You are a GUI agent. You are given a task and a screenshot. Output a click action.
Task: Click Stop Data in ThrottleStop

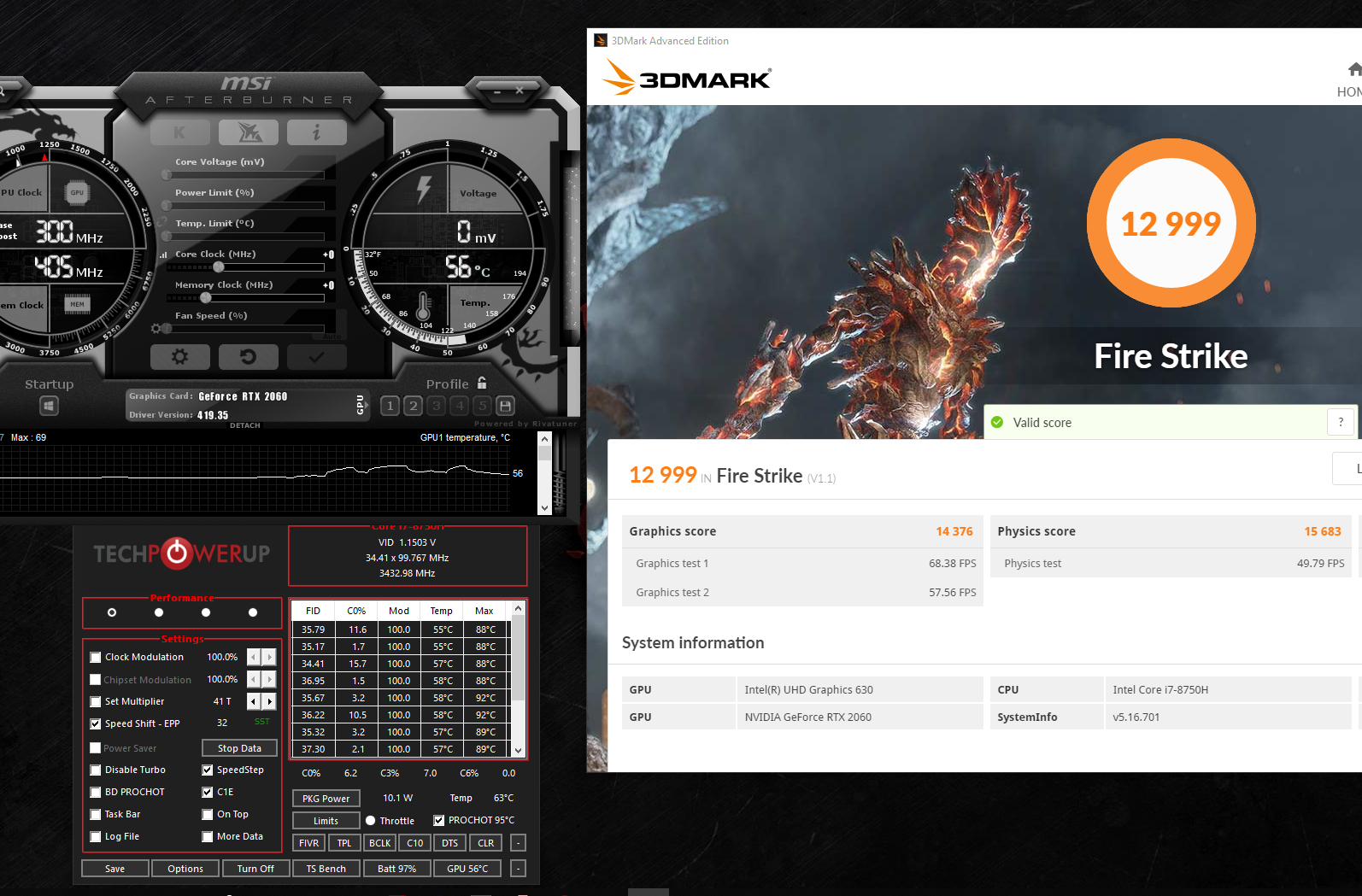240,748
